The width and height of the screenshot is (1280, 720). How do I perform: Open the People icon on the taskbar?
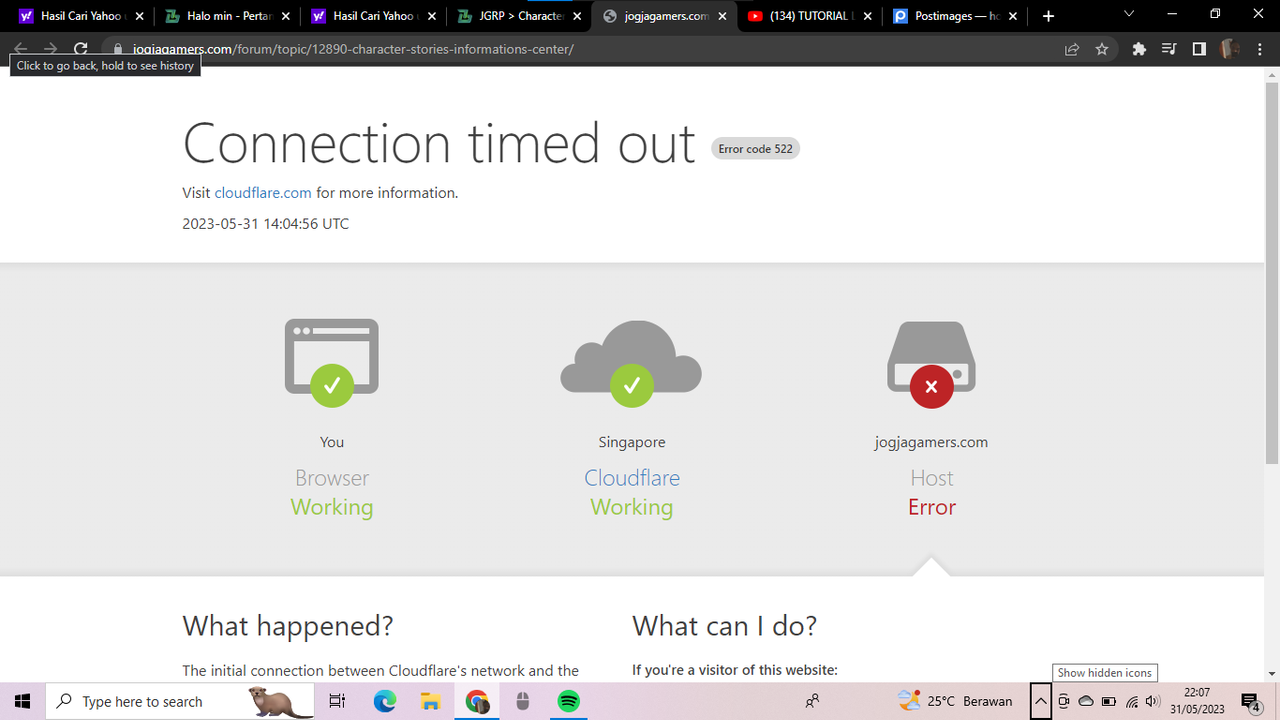tap(813, 701)
